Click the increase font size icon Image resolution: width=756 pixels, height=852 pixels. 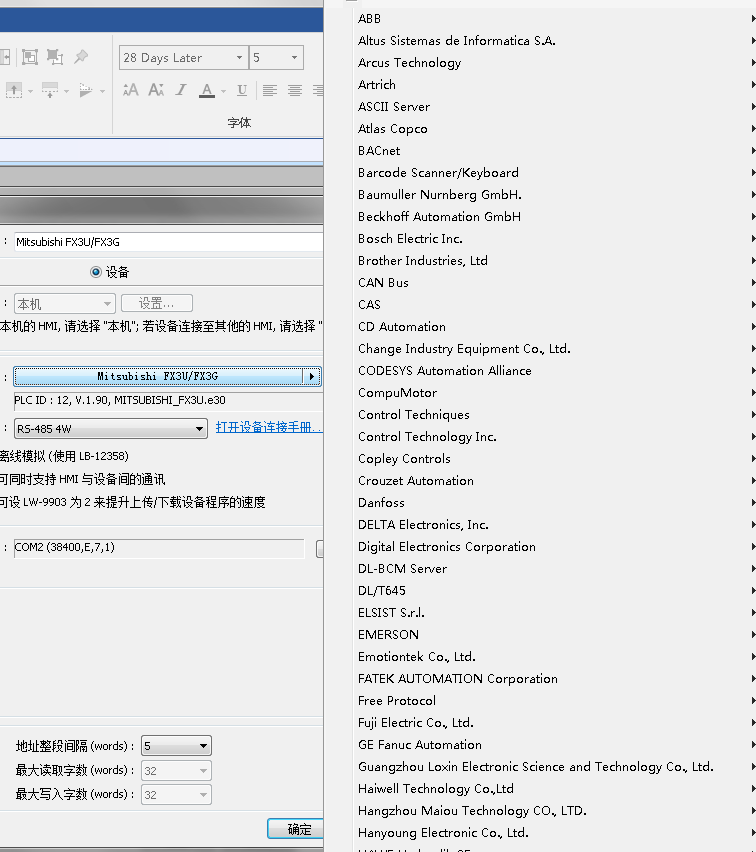(130, 90)
